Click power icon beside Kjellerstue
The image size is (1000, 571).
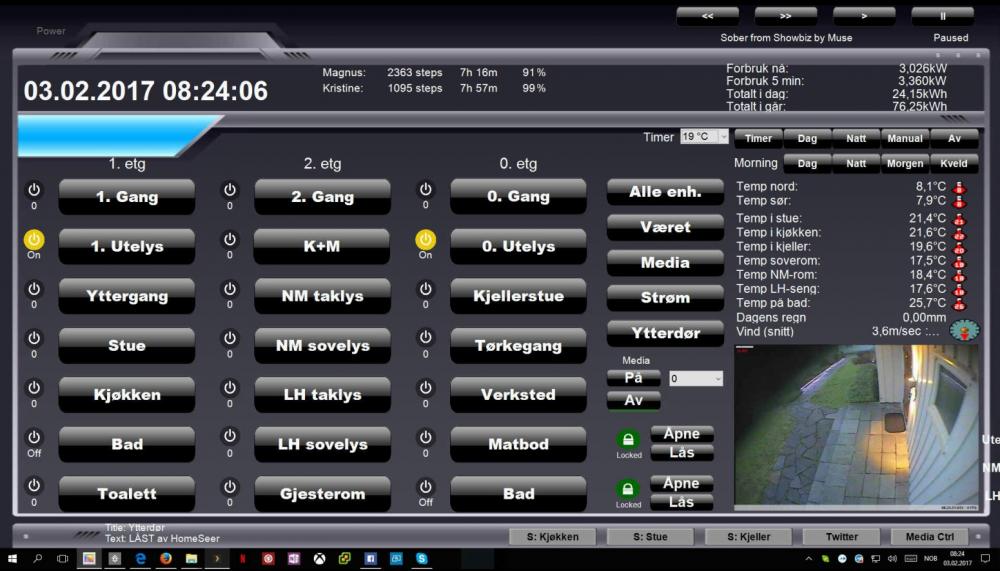click(425, 289)
